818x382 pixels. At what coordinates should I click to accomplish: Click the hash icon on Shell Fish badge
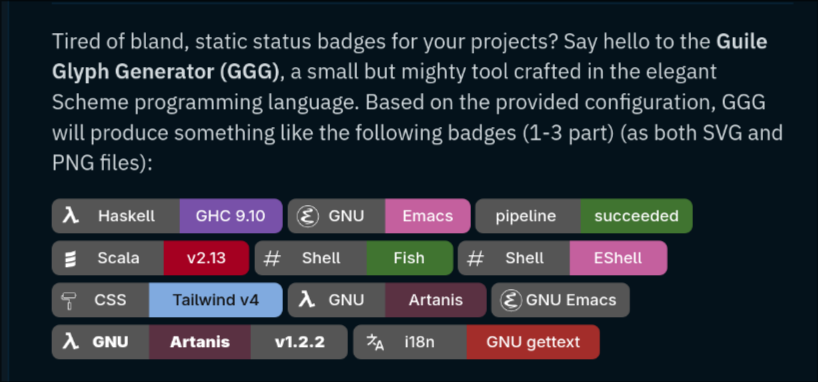(x=272, y=258)
